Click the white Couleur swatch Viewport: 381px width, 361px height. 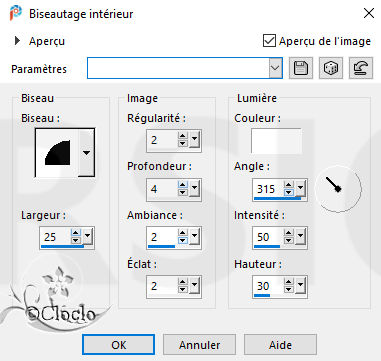[276, 141]
